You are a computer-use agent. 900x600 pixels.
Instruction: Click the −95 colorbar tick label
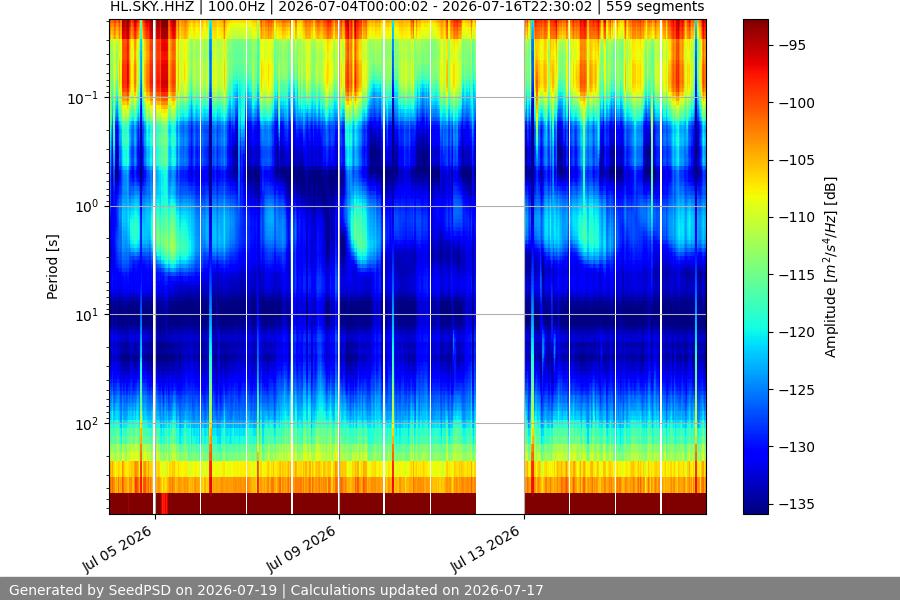792,45
